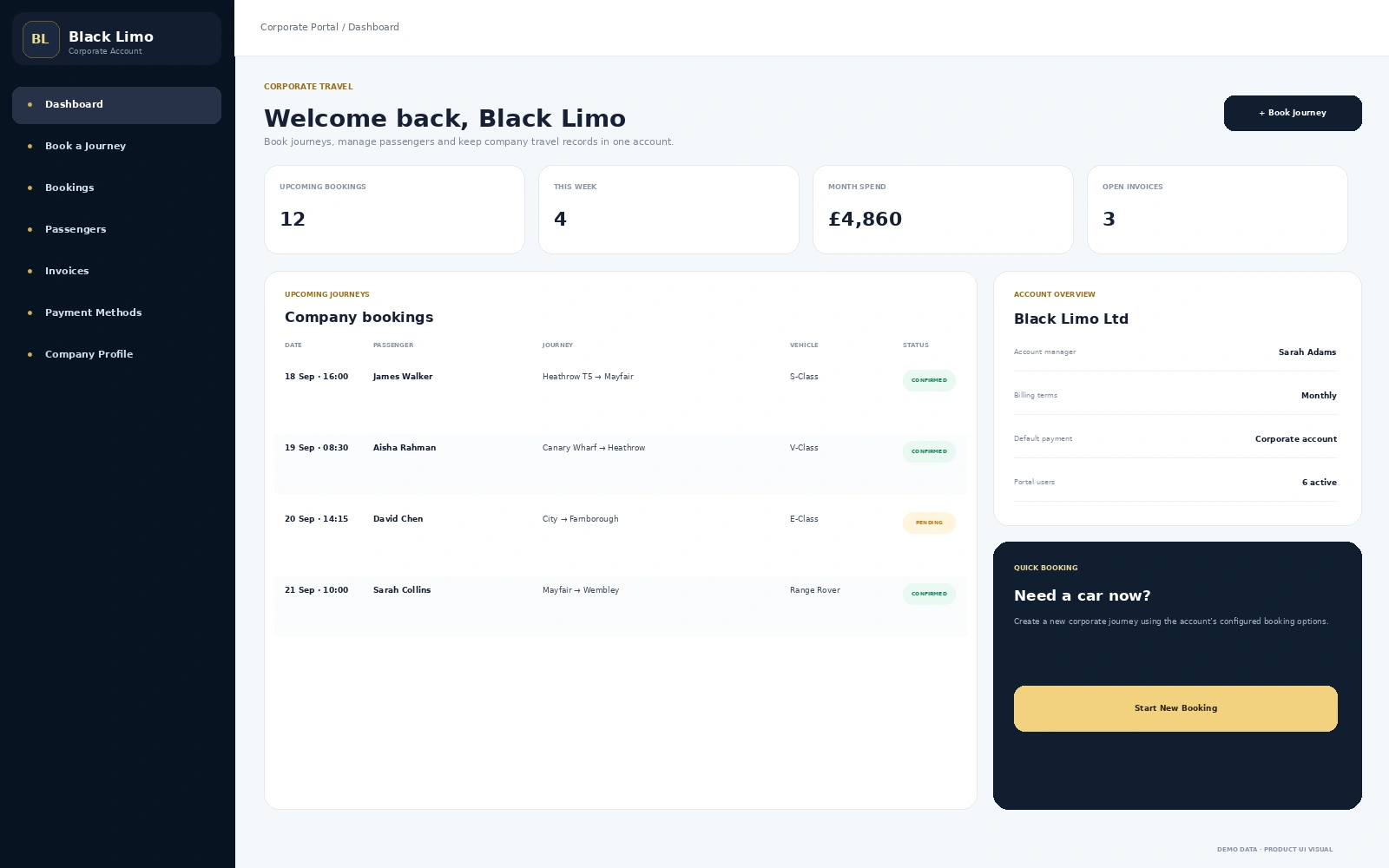The width and height of the screenshot is (1389, 868).
Task: Select passenger David Chen in bookings
Action: coord(398,519)
